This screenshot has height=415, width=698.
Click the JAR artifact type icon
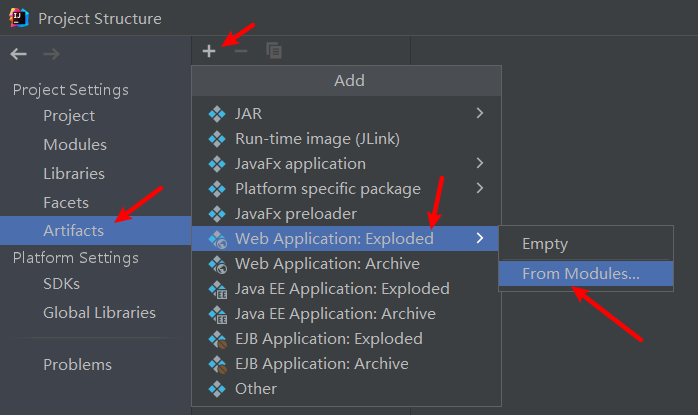click(217, 113)
